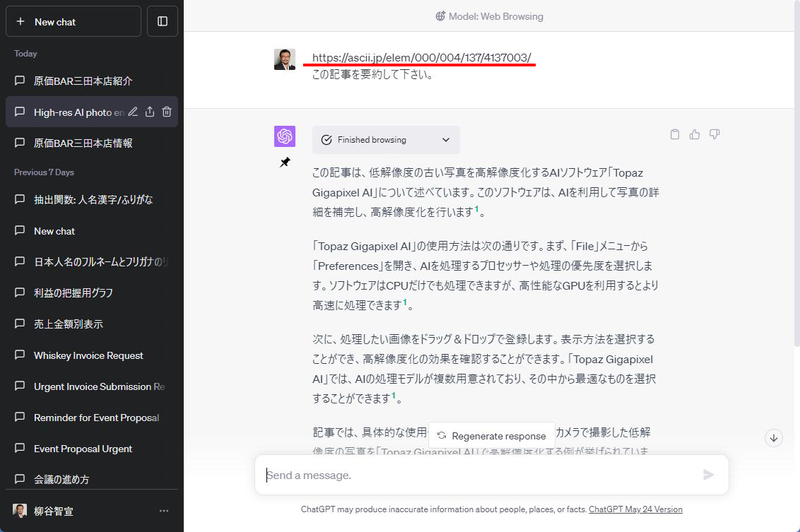Open chat 原価BAR三田本店情報

tap(92, 143)
